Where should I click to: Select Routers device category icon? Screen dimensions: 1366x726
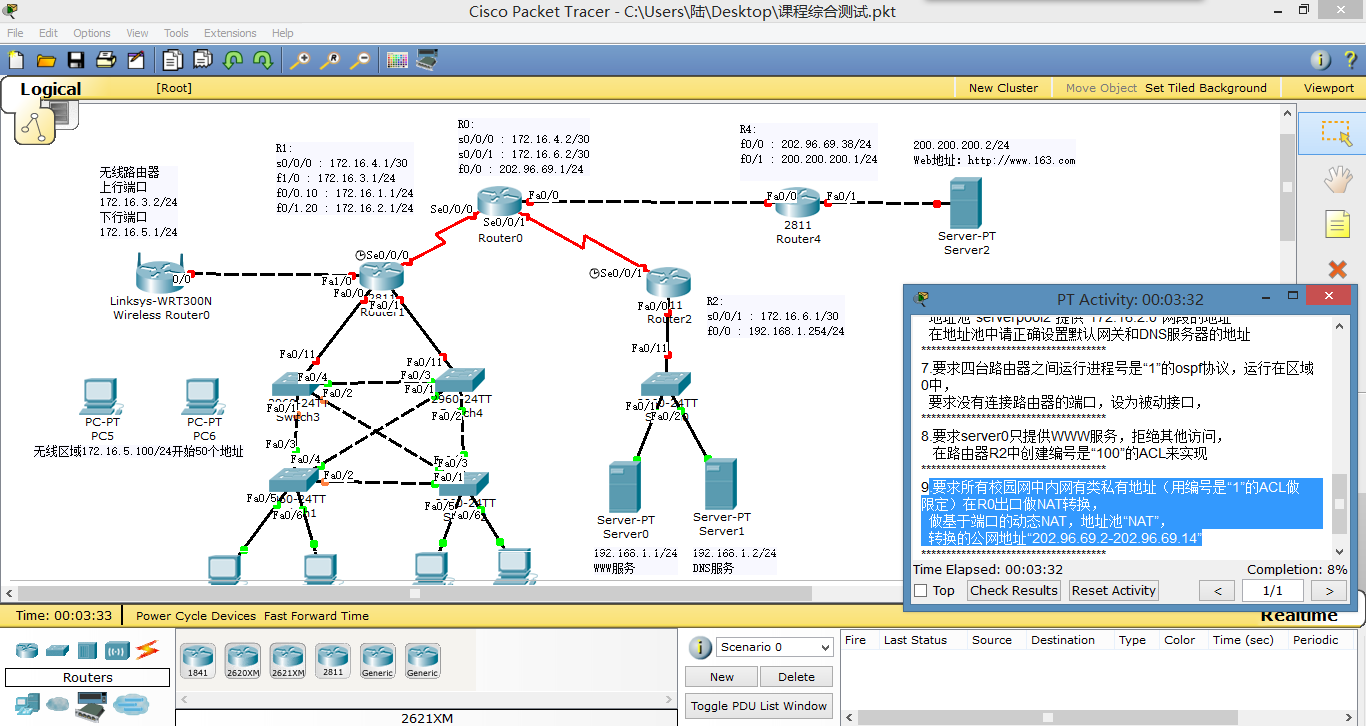pyautogui.click(x=27, y=650)
